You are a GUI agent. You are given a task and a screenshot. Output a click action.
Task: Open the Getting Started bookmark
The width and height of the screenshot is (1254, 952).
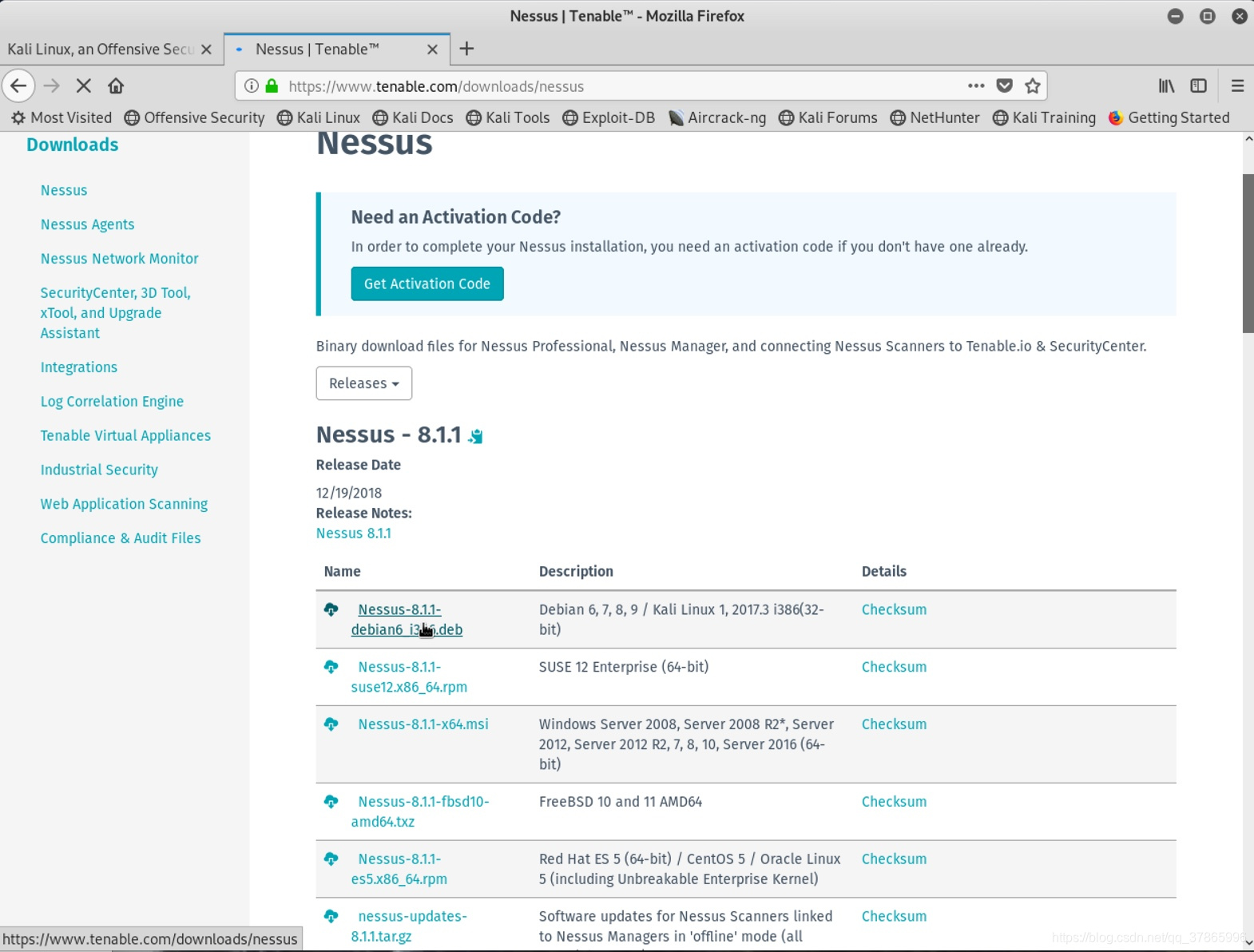click(1169, 117)
